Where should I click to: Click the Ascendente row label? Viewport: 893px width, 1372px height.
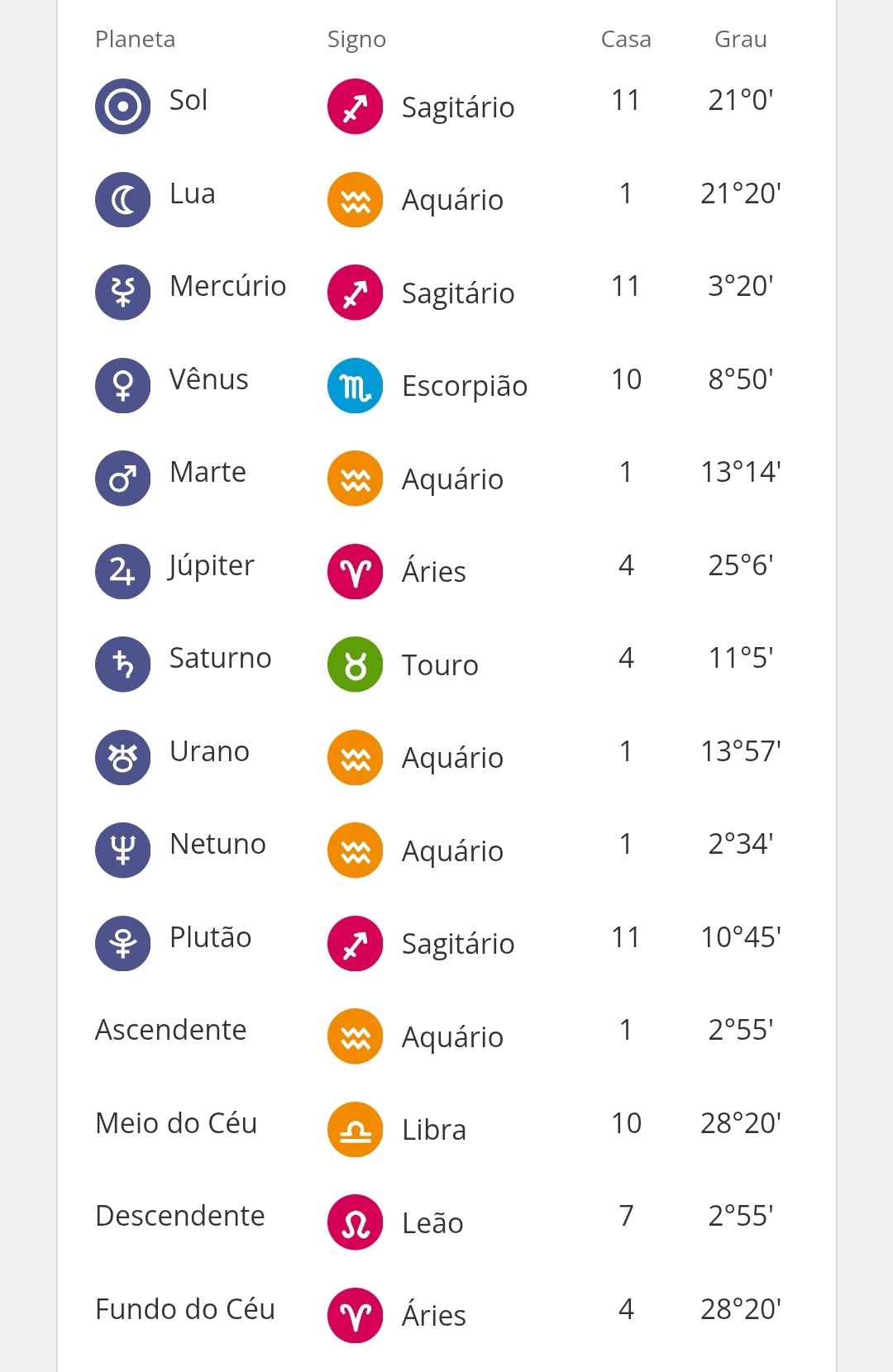coord(171,1030)
